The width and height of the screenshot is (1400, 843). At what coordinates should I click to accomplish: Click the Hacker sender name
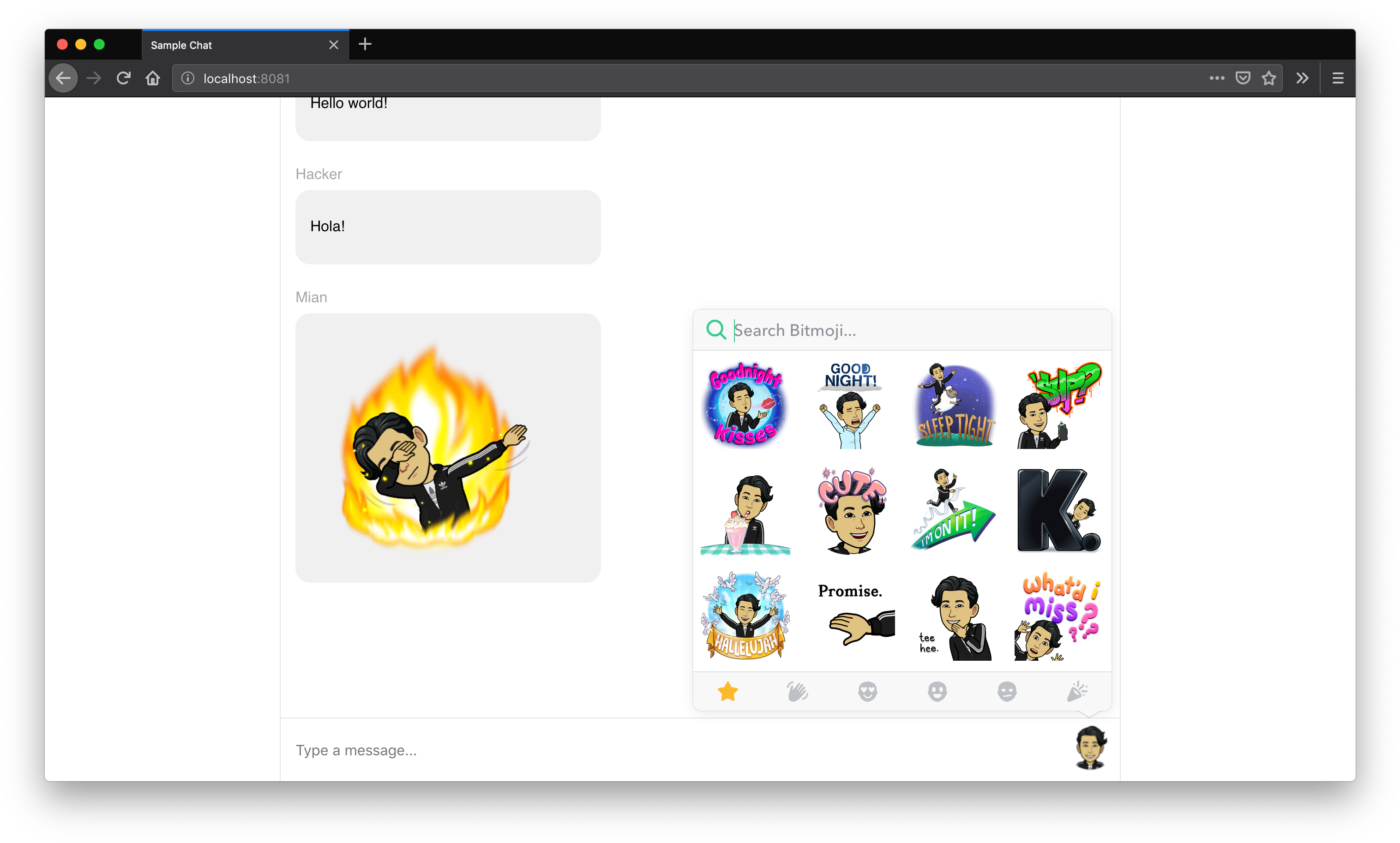coord(318,174)
